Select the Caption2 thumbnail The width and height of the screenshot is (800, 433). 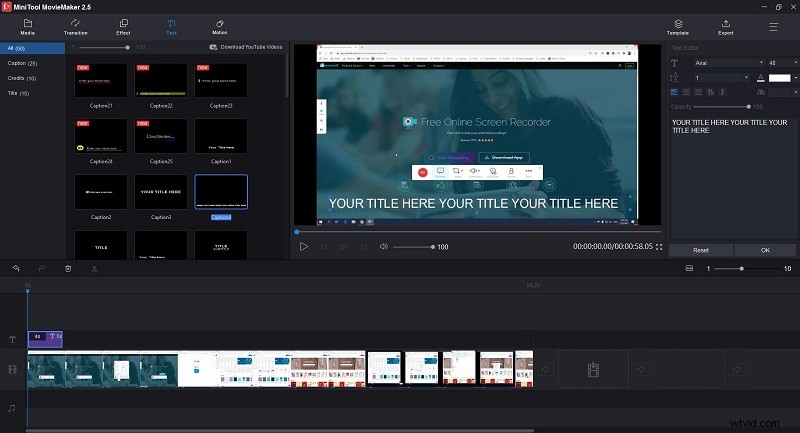point(101,192)
